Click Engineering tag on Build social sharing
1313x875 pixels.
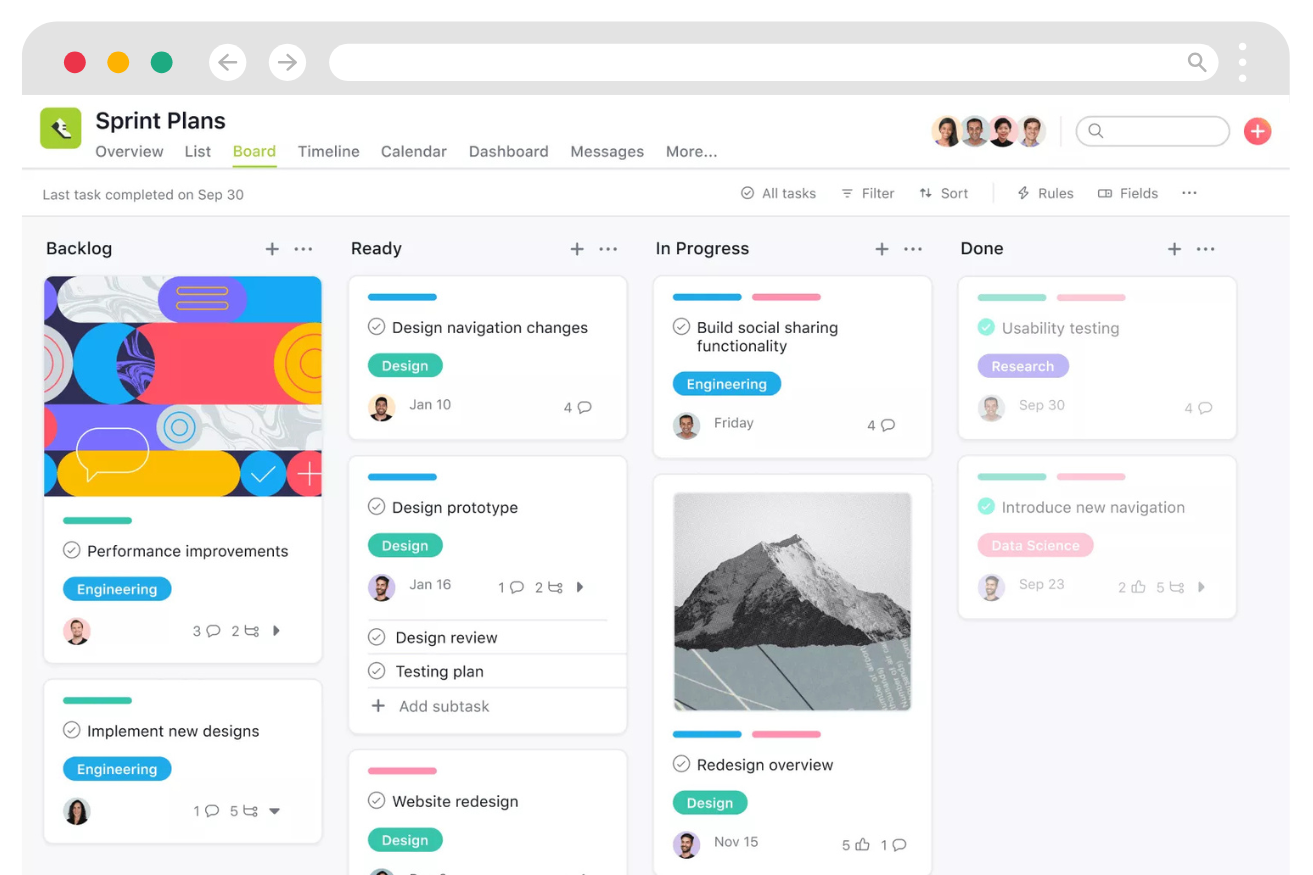[727, 384]
